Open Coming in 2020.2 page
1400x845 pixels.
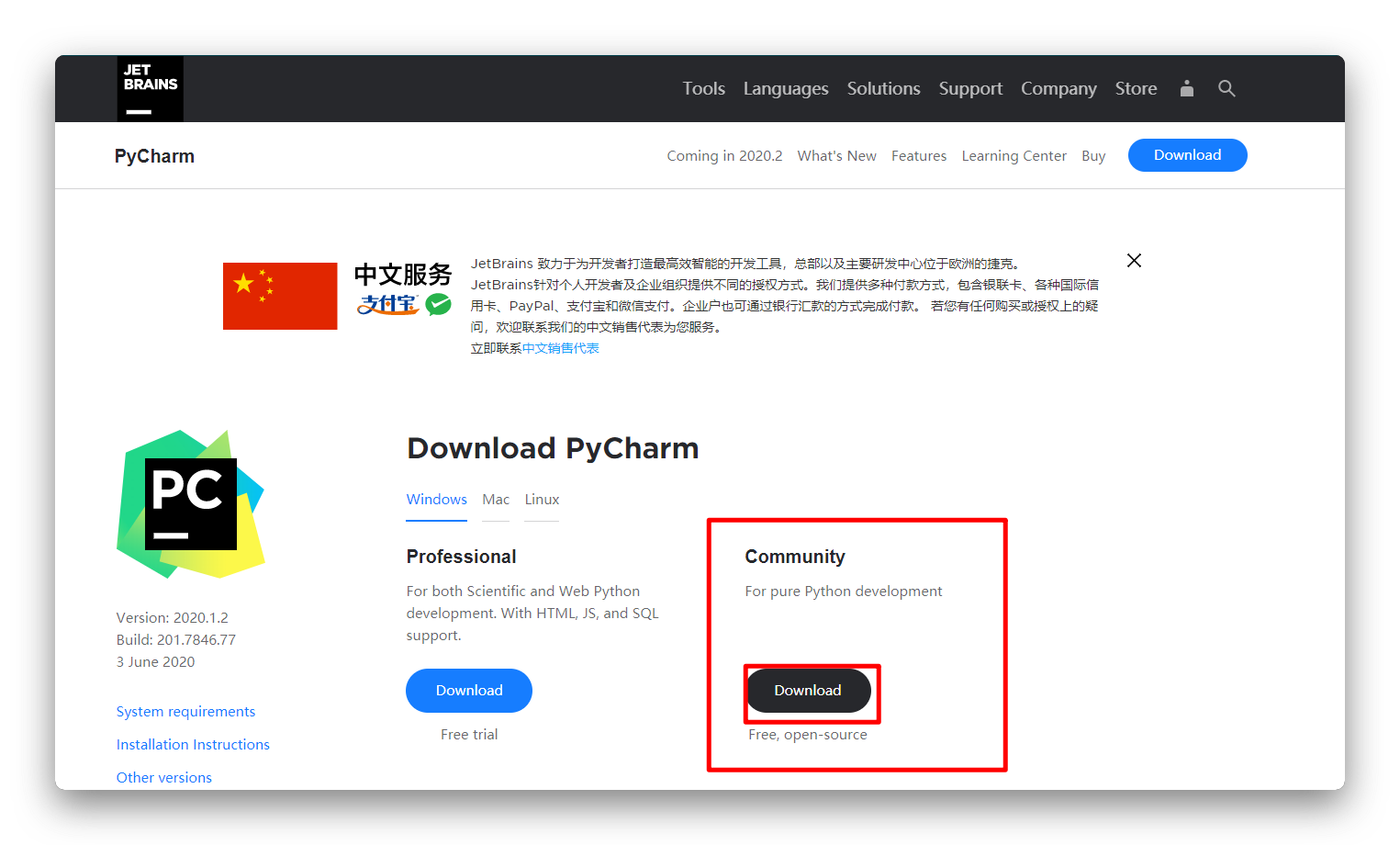[x=724, y=156]
